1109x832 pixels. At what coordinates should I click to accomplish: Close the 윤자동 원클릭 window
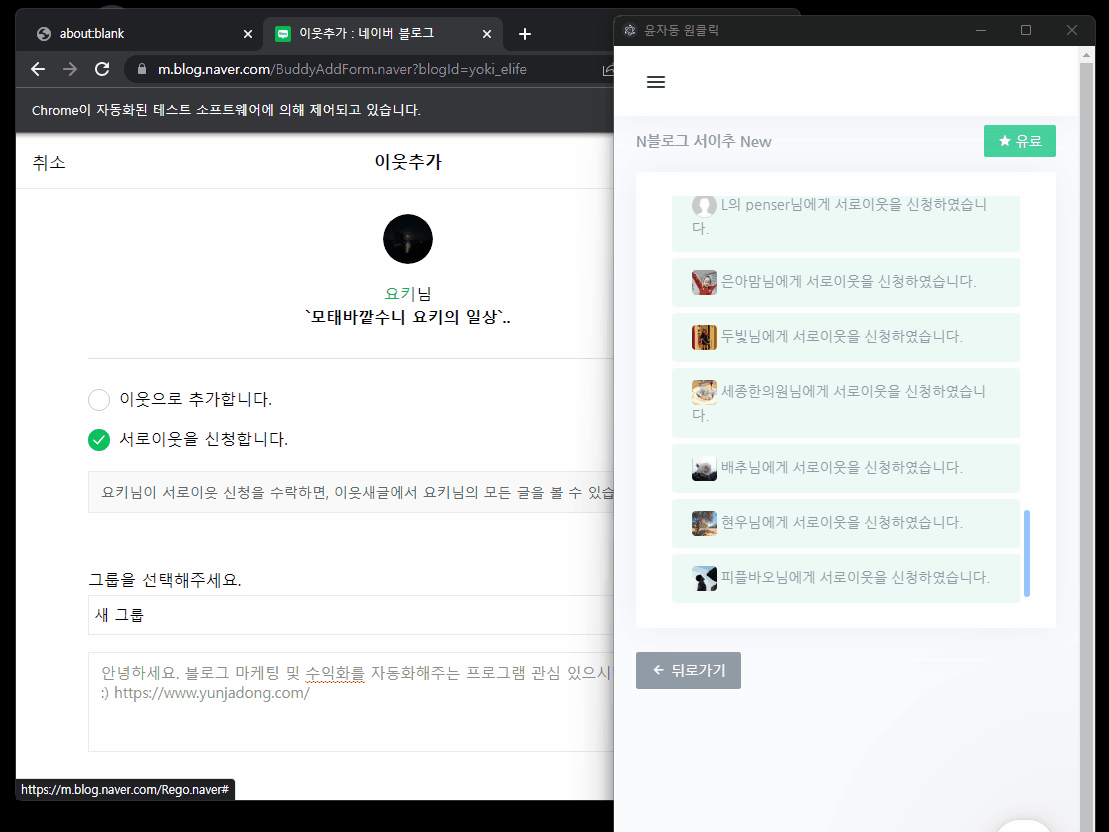(x=1072, y=30)
